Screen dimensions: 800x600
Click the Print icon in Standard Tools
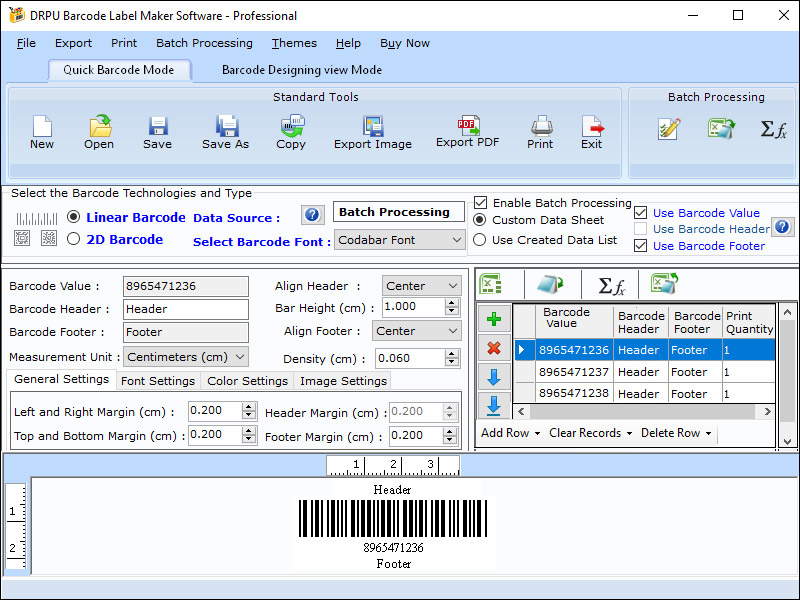pos(540,127)
